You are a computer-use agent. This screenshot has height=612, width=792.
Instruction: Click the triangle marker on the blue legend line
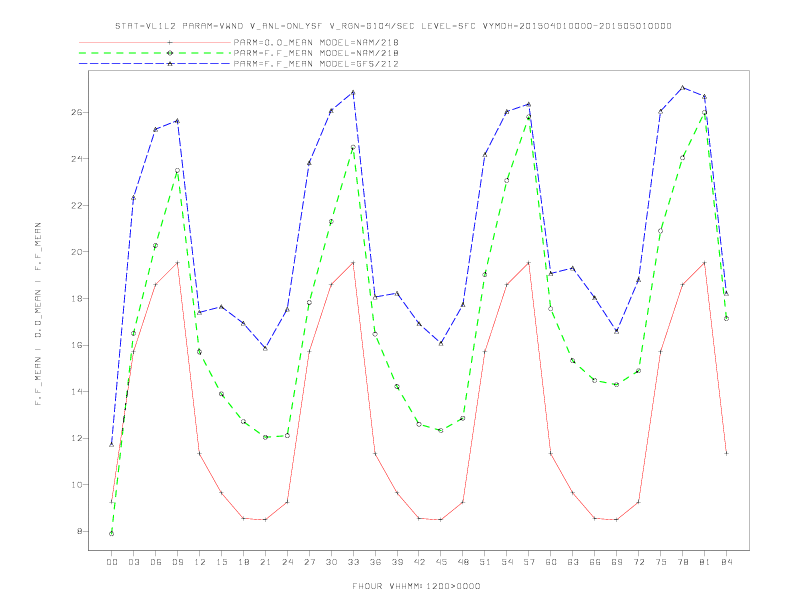tap(170, 64)
